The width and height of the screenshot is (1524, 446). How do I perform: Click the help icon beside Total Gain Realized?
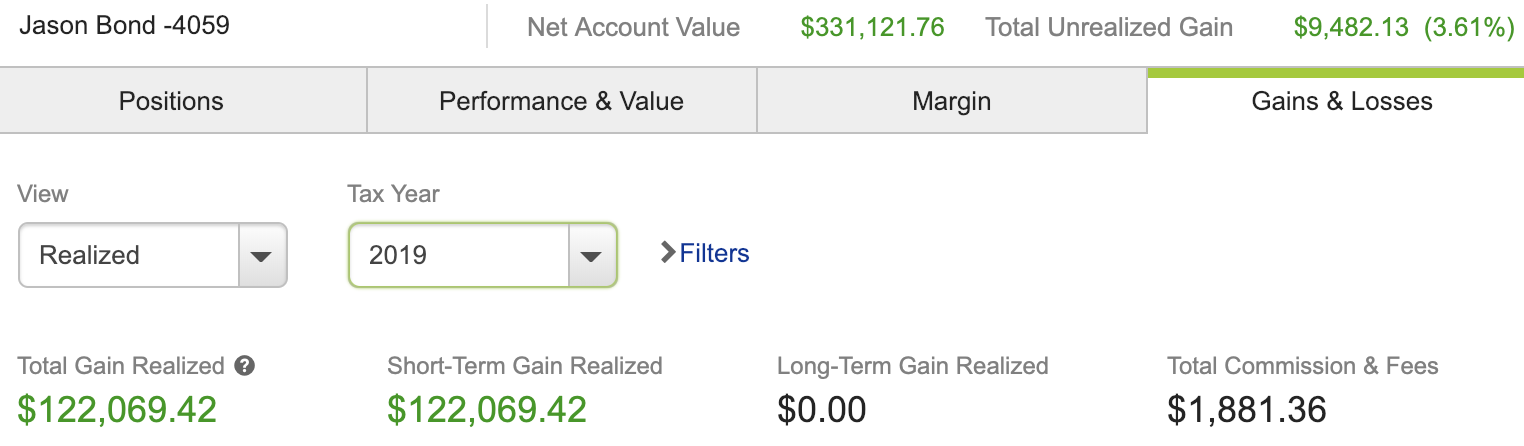[245, 366]
